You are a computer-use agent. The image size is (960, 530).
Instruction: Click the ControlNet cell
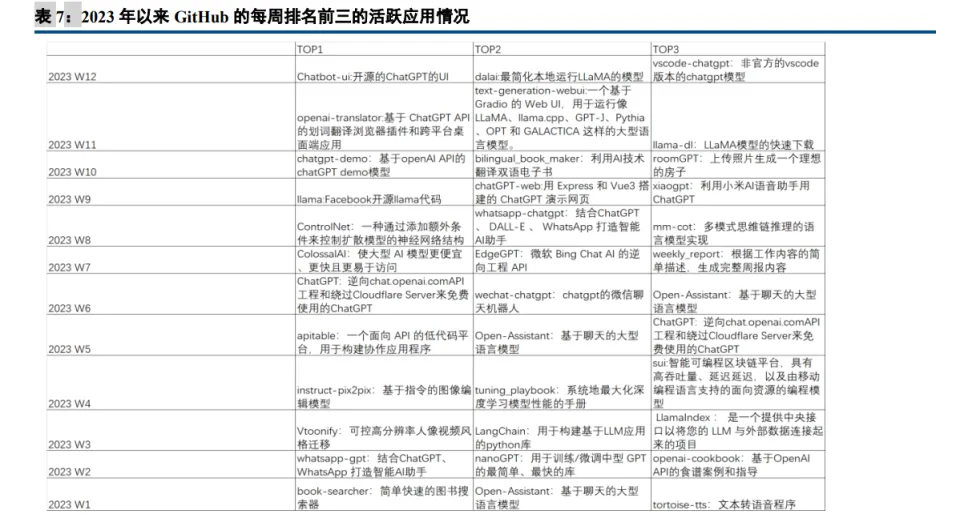pos(381,233)
